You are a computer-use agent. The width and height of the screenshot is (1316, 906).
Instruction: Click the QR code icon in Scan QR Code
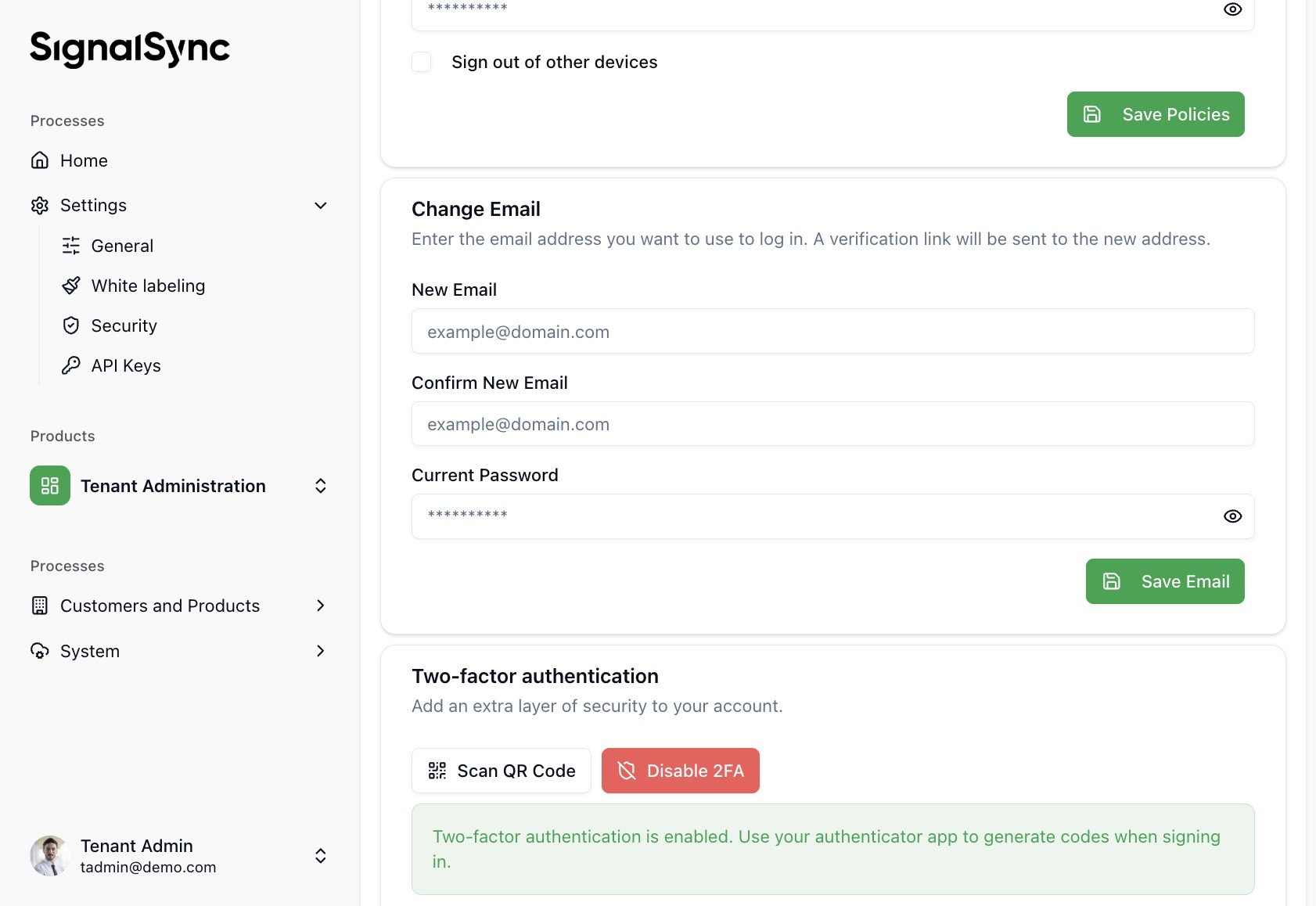tap(437, 771)
